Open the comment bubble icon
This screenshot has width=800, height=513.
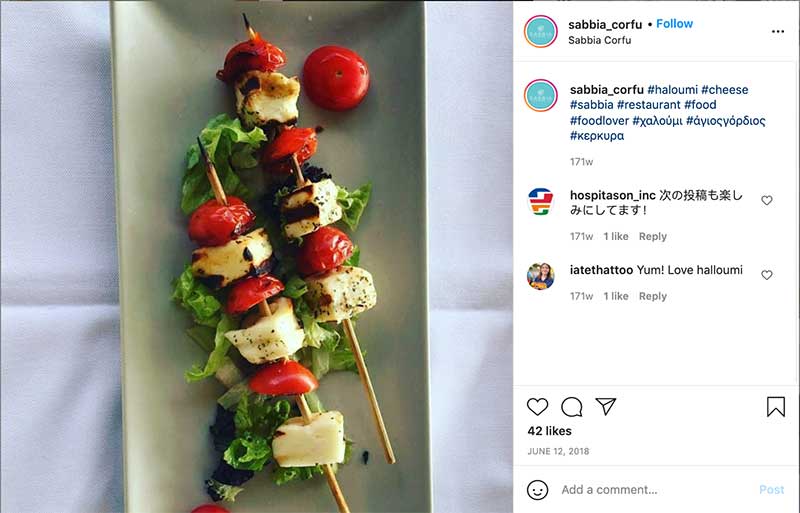[x=572, y=406]
